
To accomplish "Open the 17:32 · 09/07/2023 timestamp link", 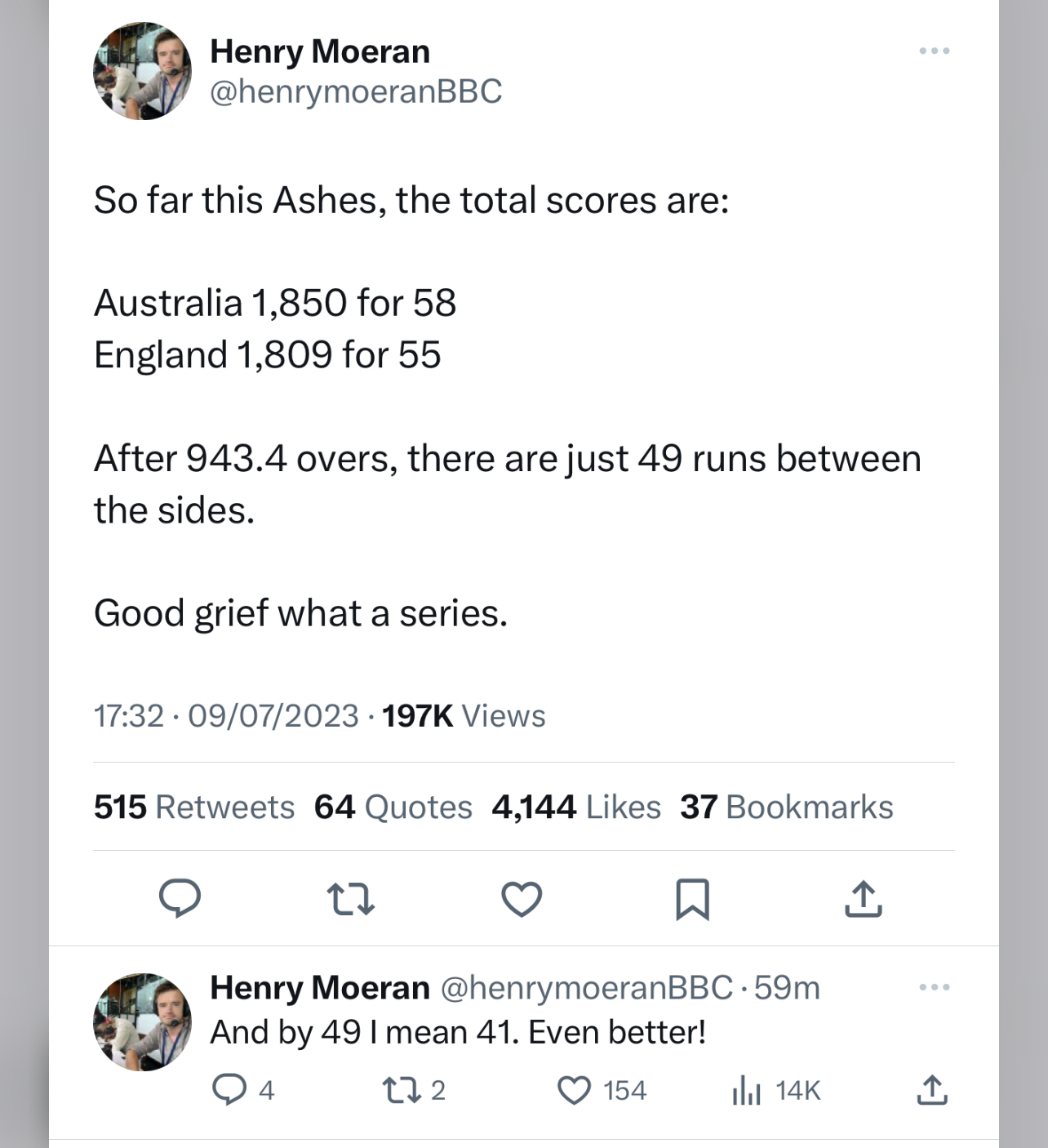I will (226, 716).
